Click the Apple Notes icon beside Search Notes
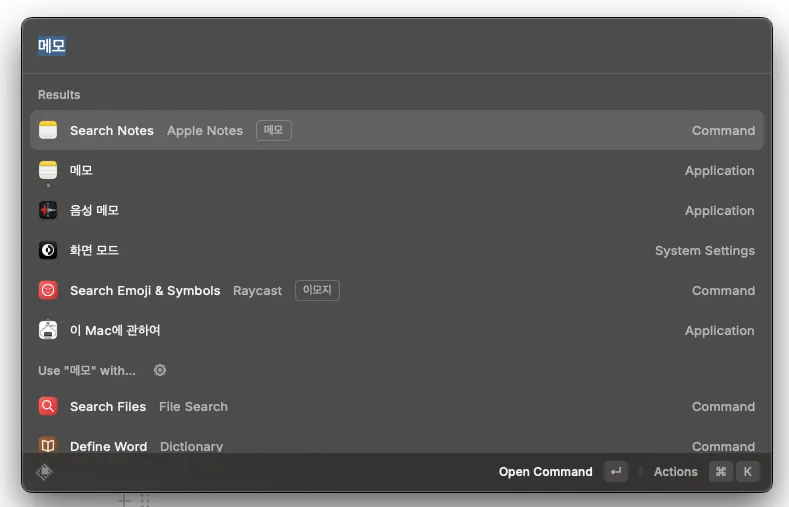 click(48, 130)
